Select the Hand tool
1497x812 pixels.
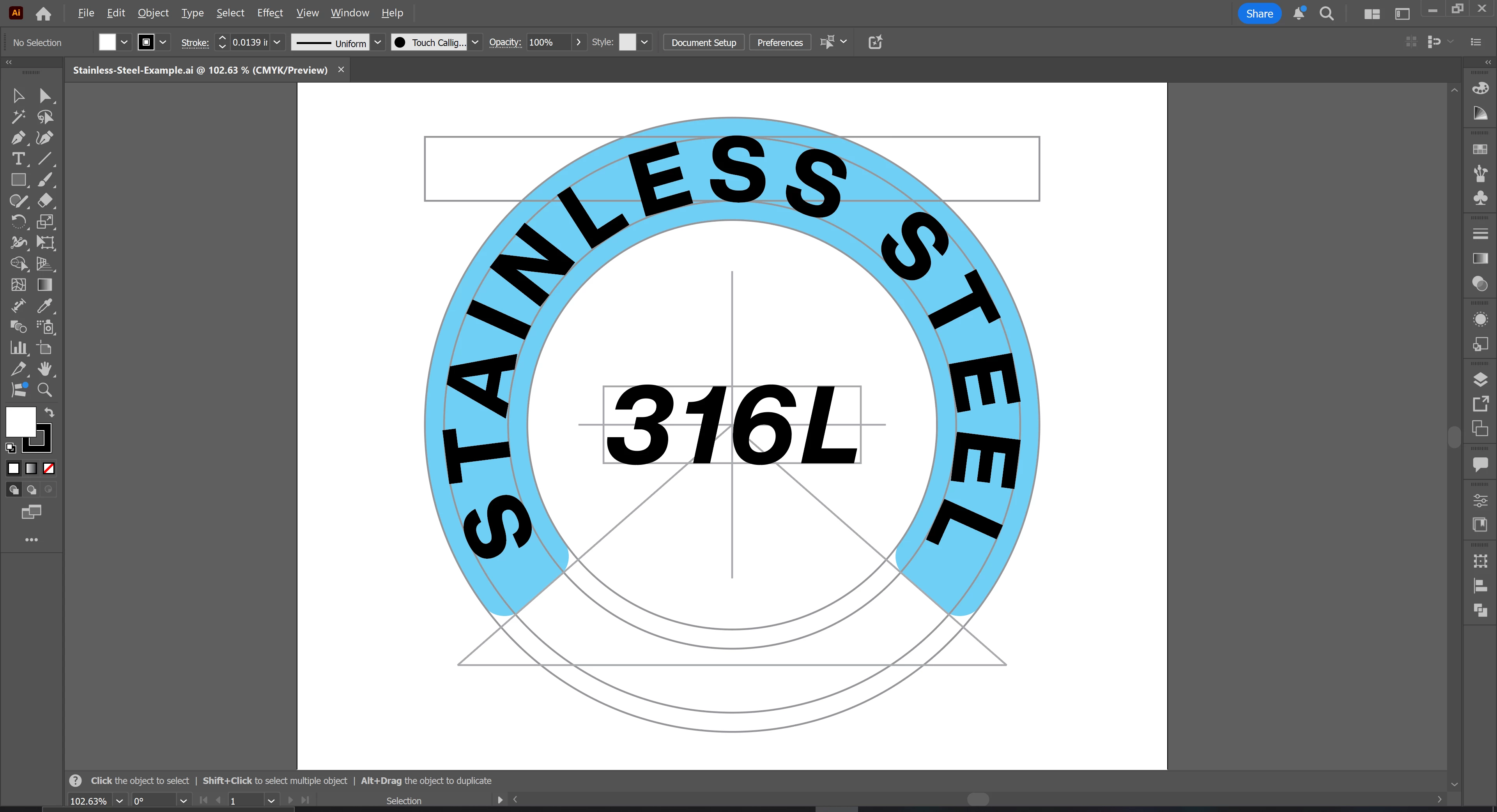click(45, 368)
